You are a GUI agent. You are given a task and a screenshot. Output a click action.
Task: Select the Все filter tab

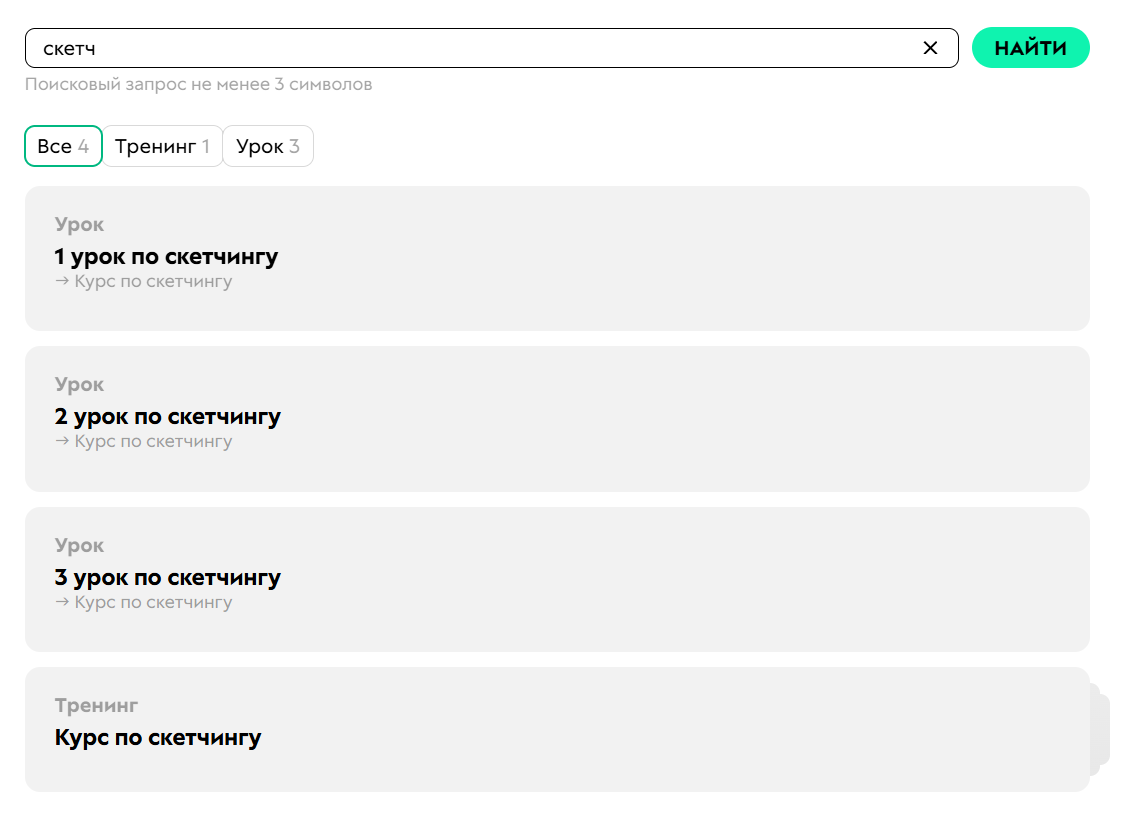click(x=63, y=147)
